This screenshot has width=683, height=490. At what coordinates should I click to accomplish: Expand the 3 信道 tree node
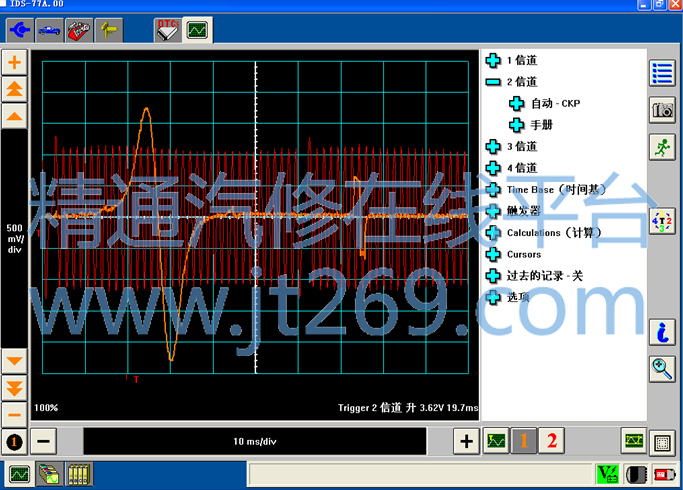point(493,146)
